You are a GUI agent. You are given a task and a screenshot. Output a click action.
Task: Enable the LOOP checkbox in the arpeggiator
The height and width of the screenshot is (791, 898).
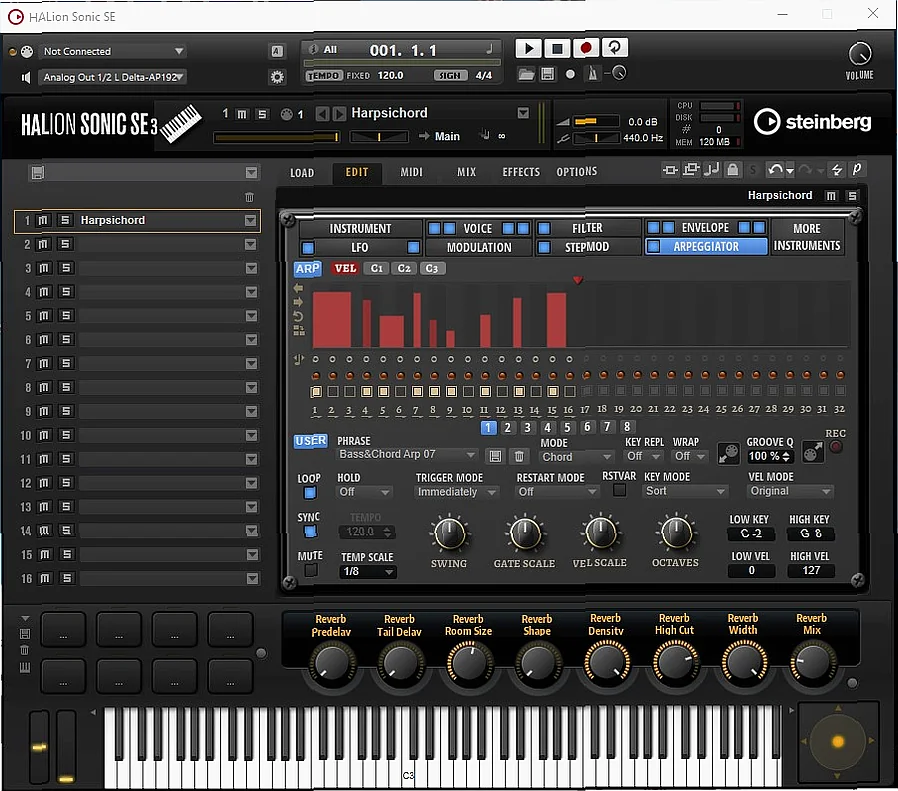[309, 491]
